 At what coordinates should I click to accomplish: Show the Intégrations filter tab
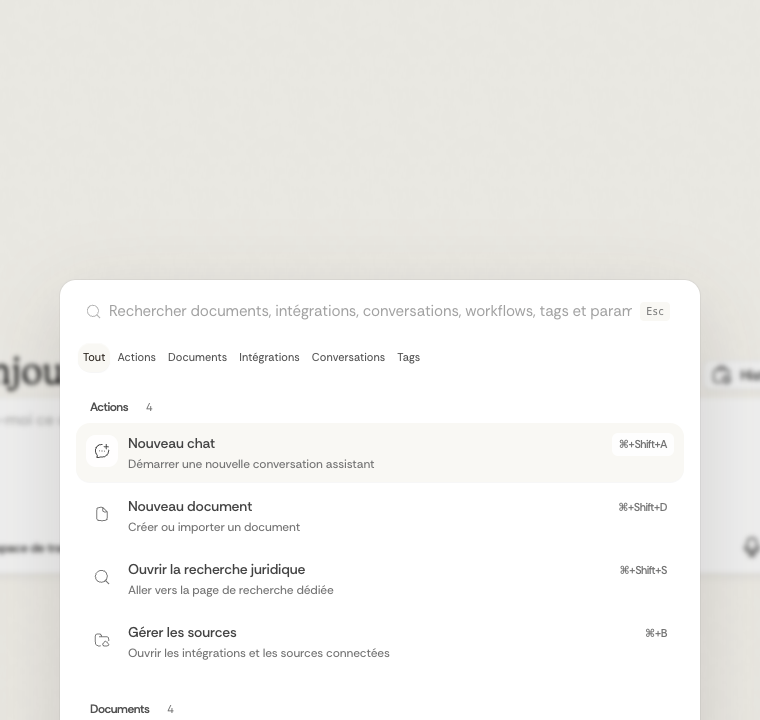point(269,357)
